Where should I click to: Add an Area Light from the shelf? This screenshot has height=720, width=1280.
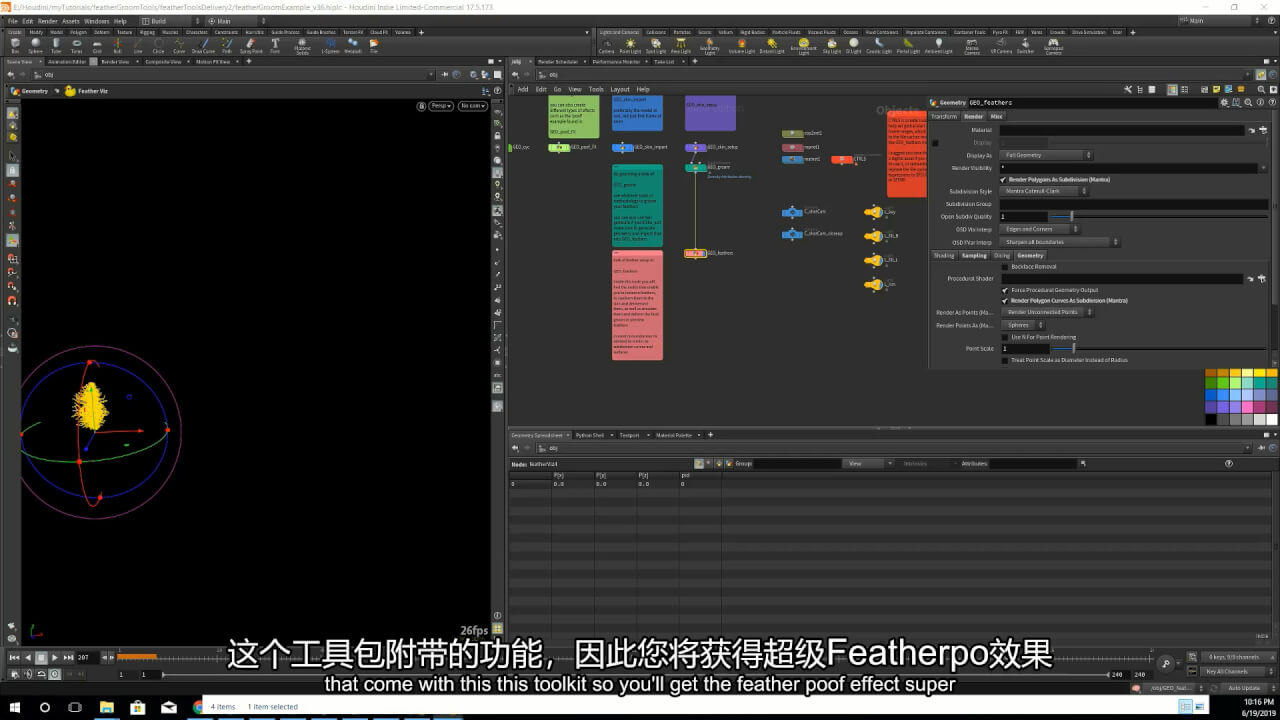coord(682,46)
